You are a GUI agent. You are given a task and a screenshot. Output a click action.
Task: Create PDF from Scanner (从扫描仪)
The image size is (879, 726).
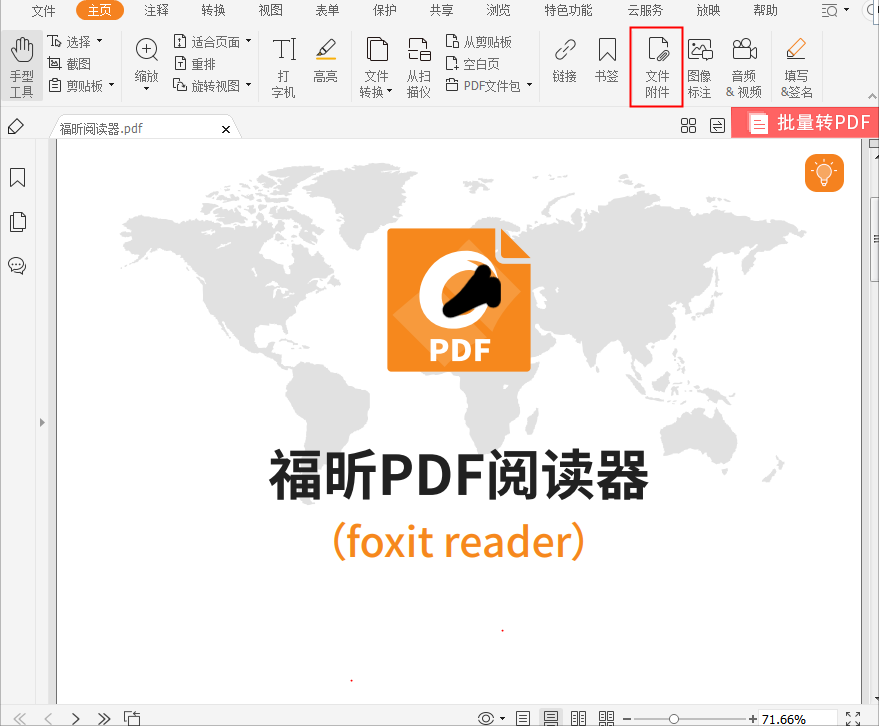coord(419,67)
